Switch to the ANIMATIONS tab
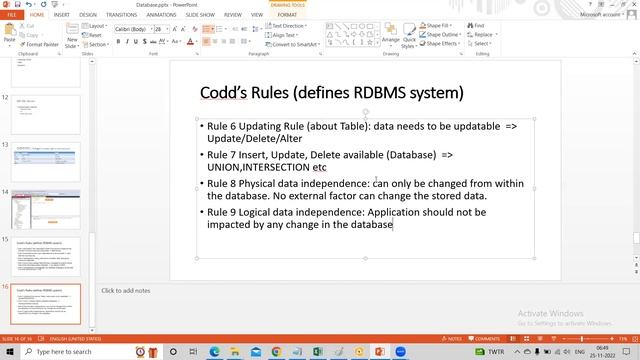 [x=161, y=15]
